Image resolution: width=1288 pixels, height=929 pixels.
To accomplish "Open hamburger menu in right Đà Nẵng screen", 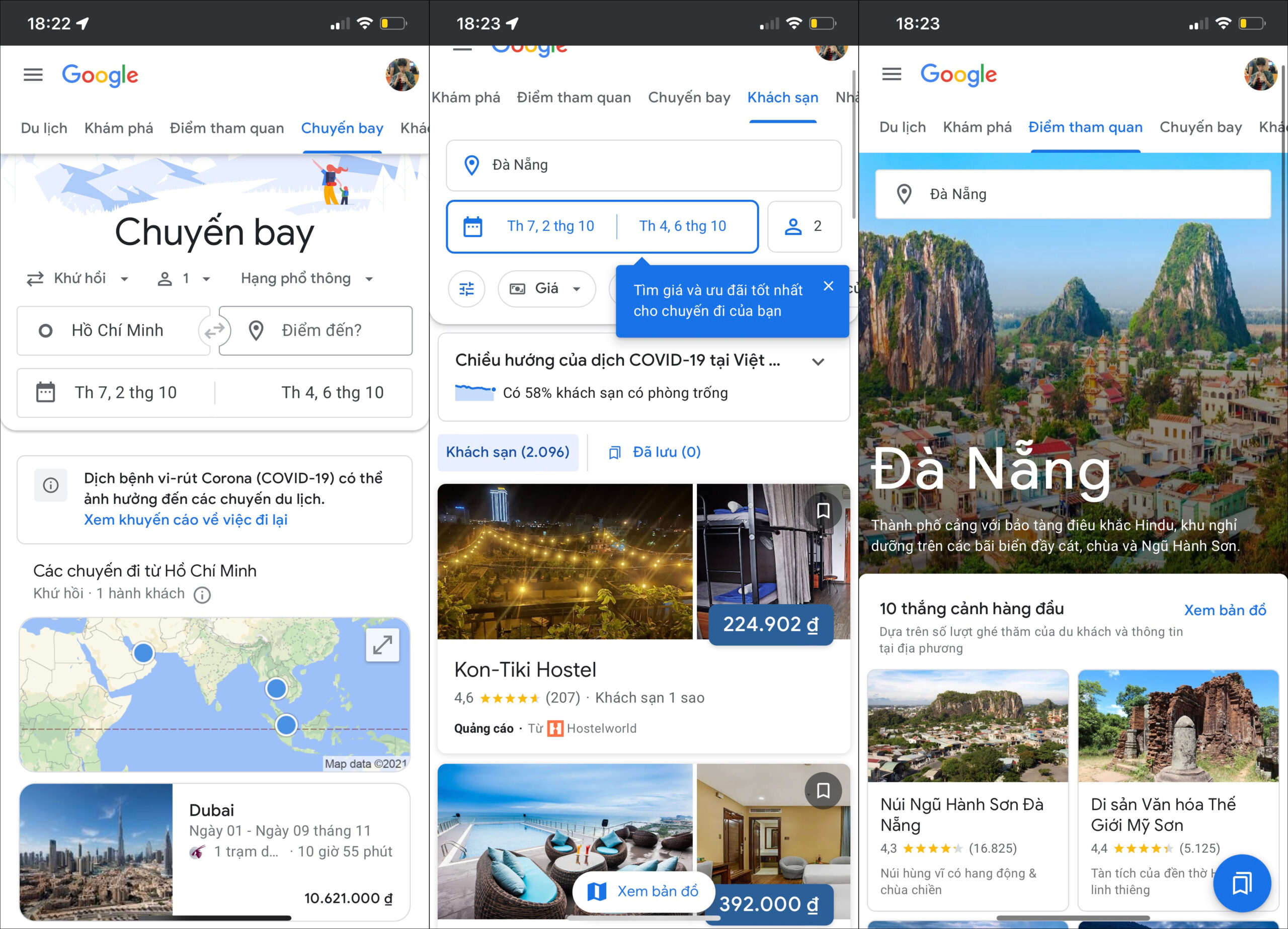I will tap(892, 74).
